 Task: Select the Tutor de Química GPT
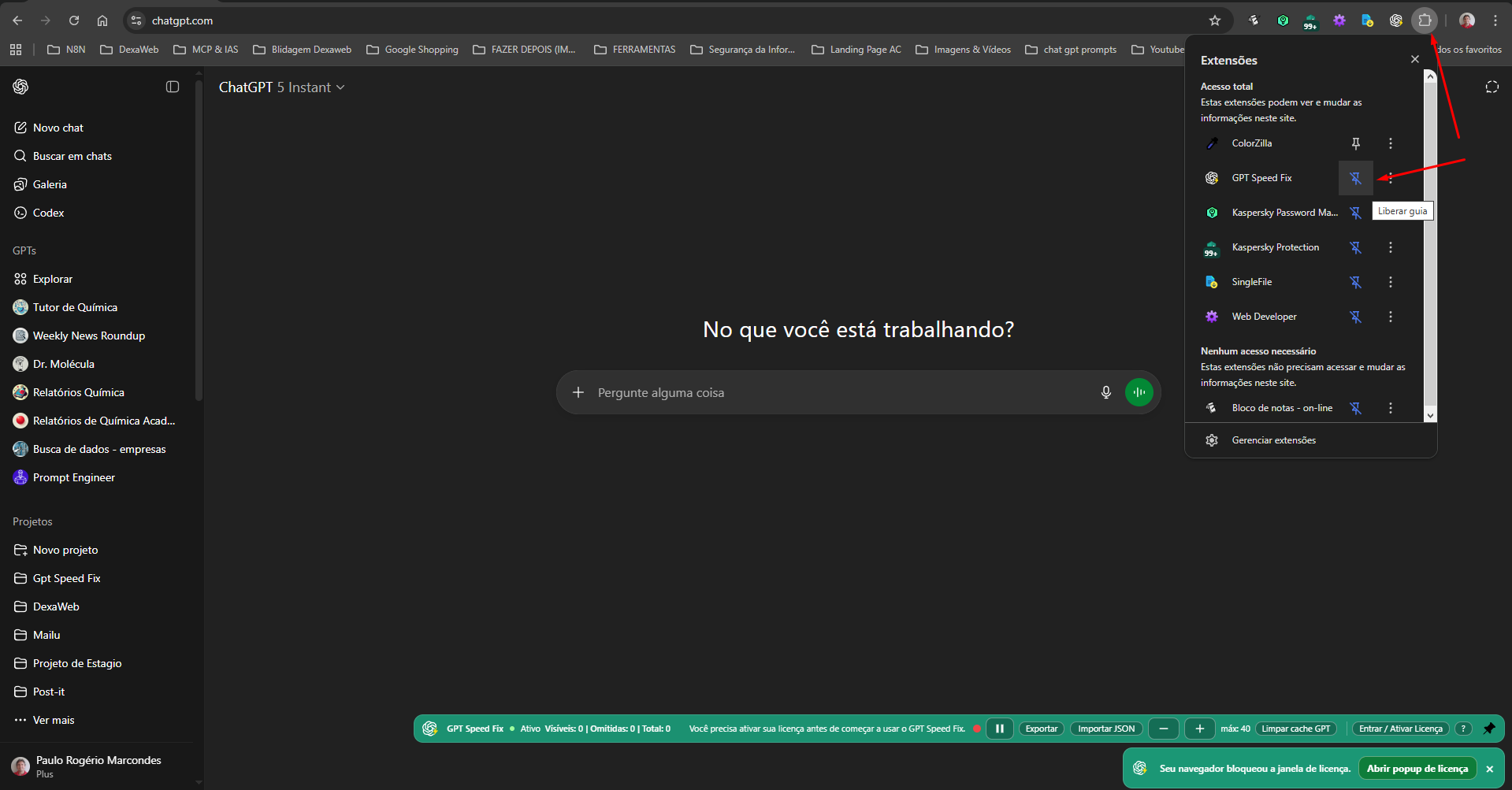(75, 306)
